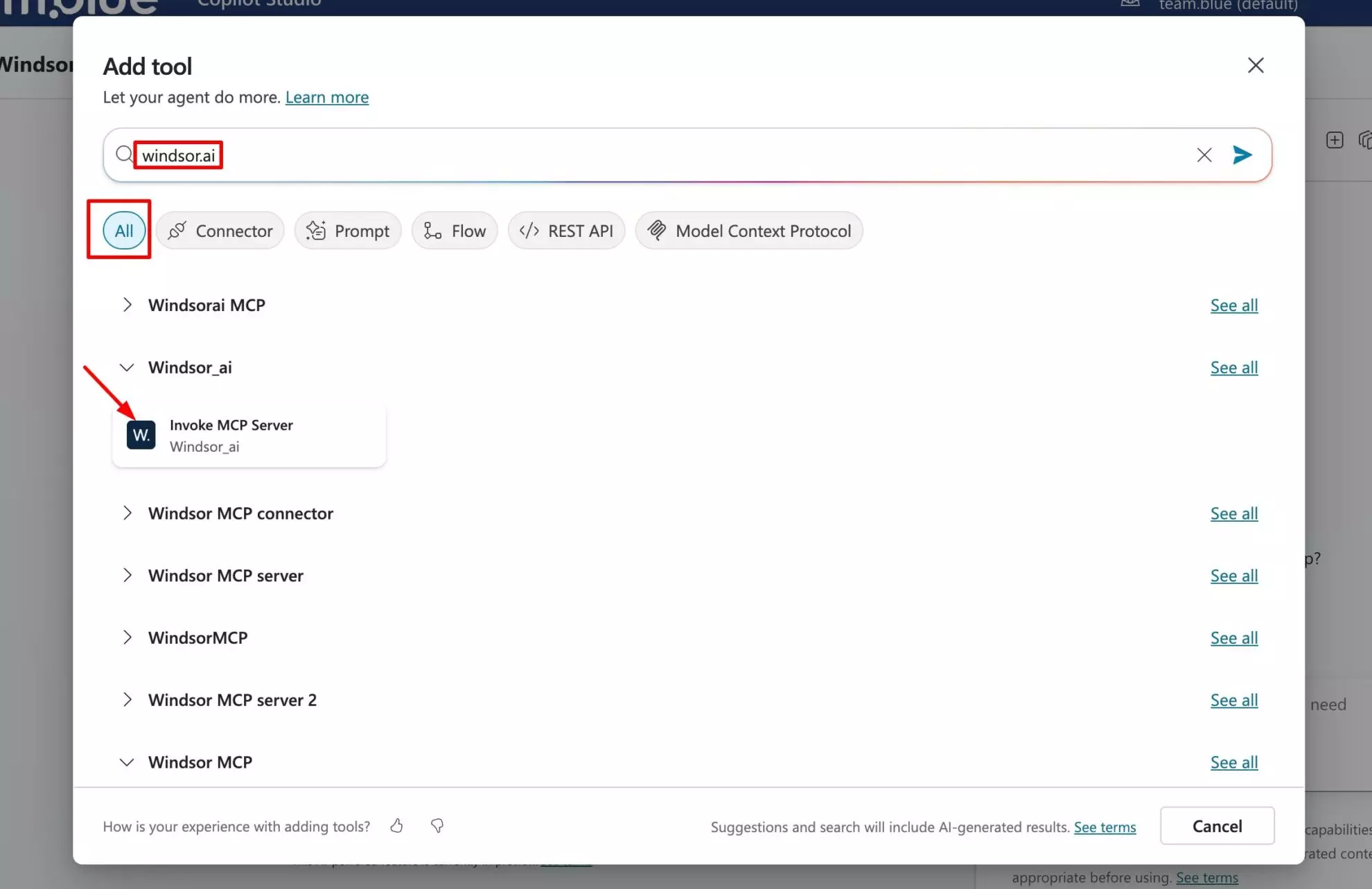This screenshot has width=1372, height=889.
Task: Open the Learn more link
Action: coord(326,98)
